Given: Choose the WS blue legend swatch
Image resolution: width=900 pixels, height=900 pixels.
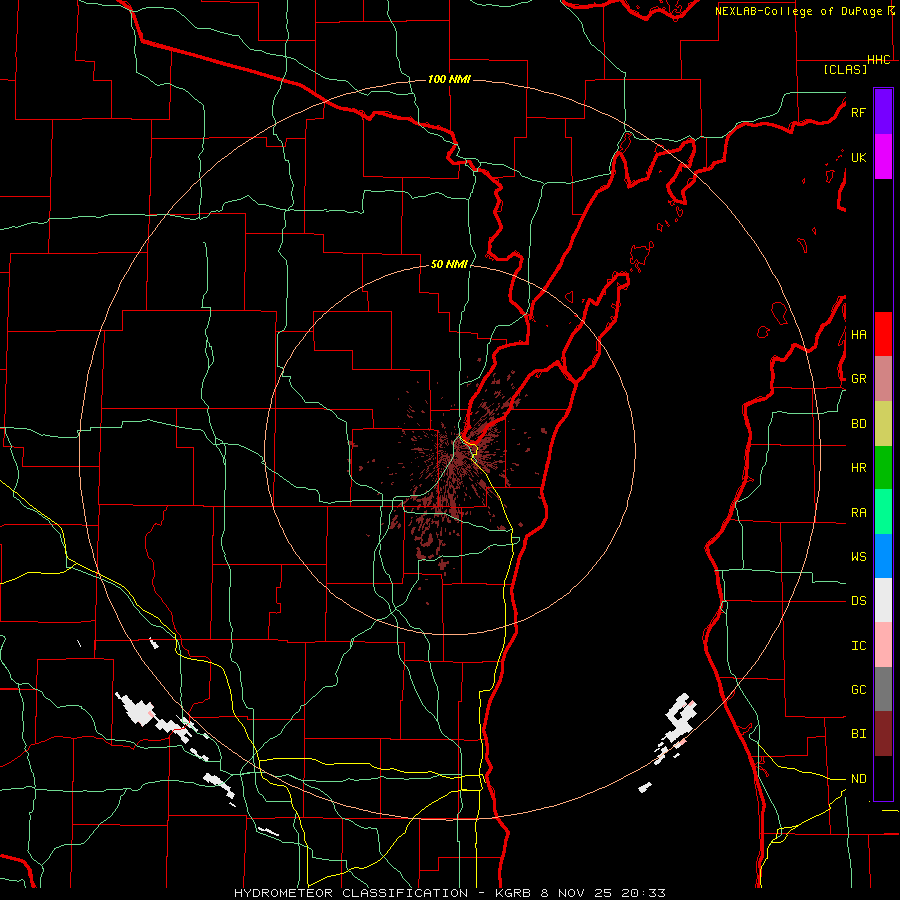Looking at the screenshot, I should click(883, 556).
